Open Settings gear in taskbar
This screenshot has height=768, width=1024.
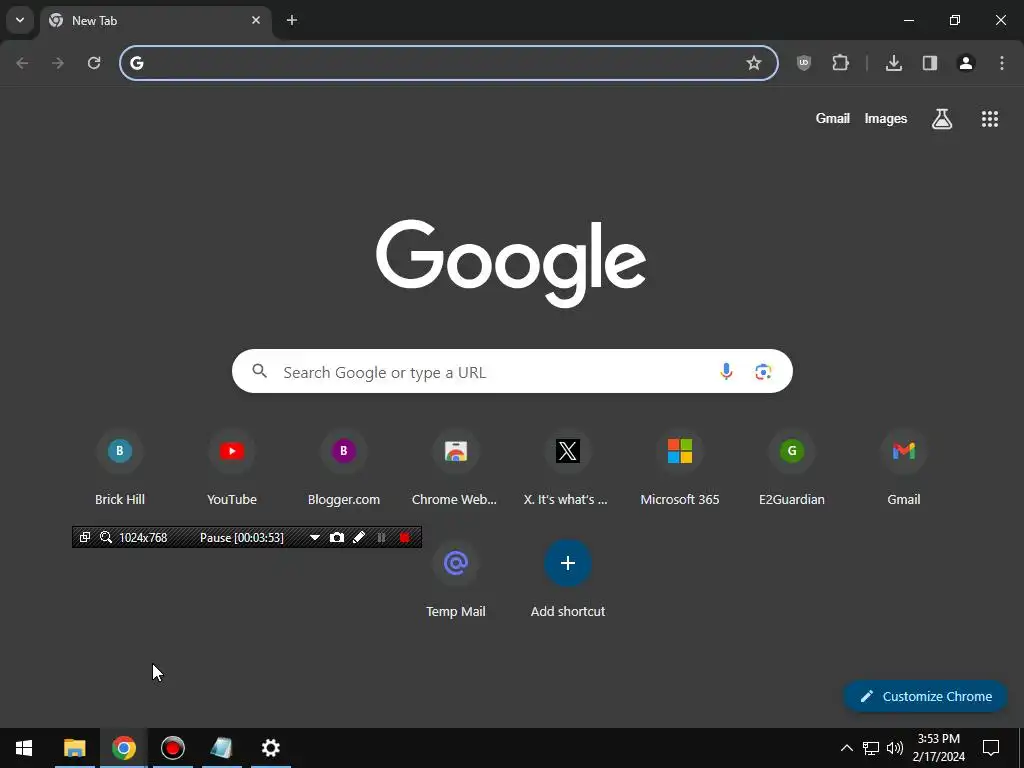270,748
